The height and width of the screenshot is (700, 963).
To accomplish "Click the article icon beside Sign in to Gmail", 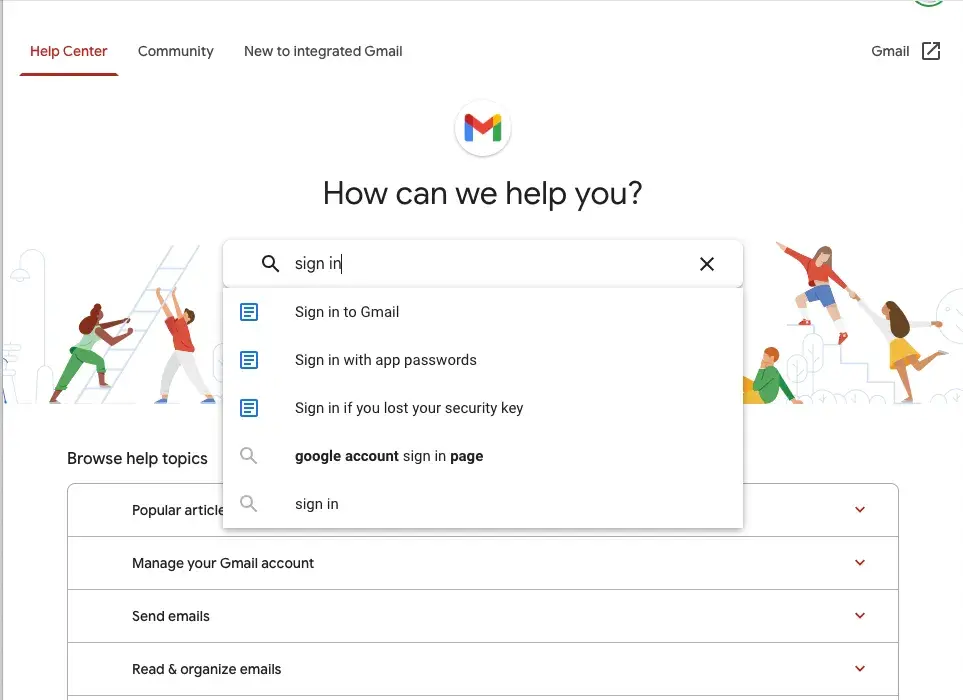I will pos(248,311).
